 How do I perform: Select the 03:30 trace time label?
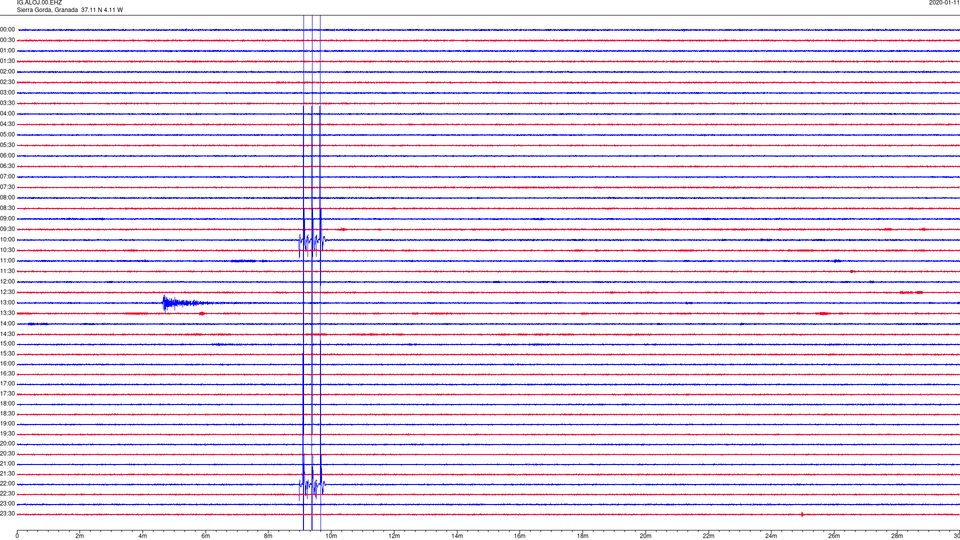(7, 103)
